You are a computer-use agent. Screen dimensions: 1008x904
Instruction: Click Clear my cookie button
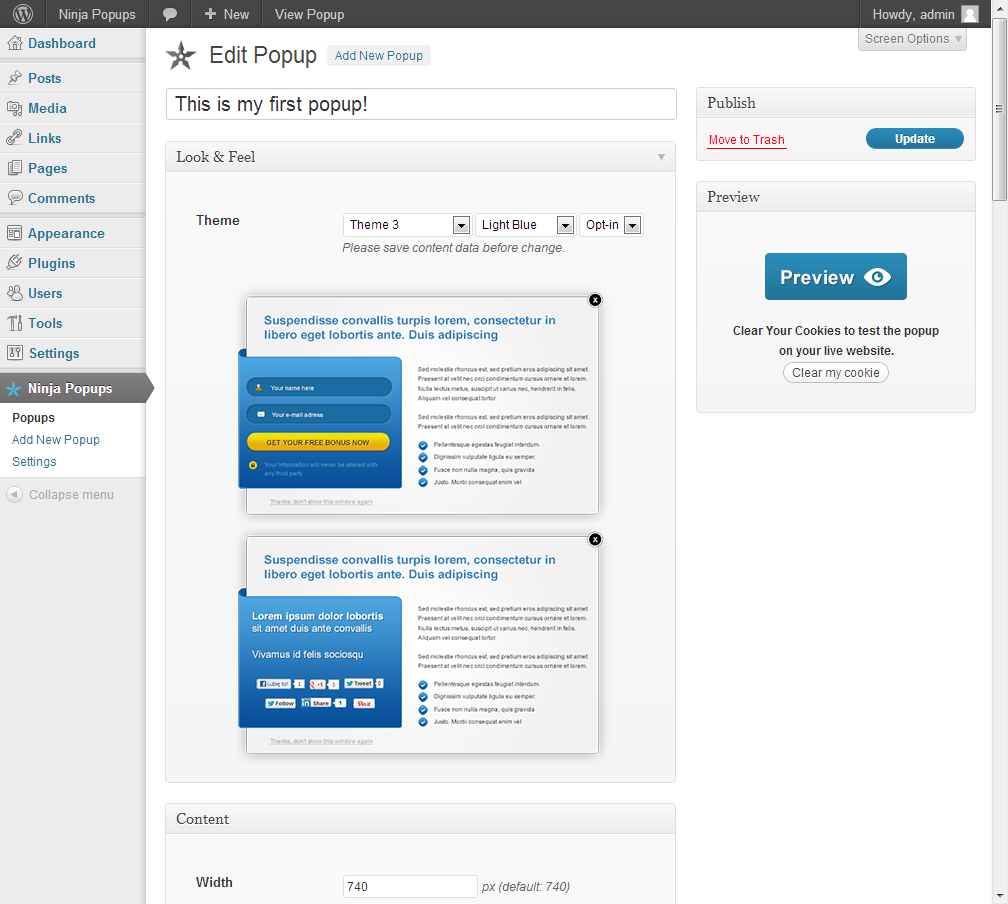click(835, 372)
